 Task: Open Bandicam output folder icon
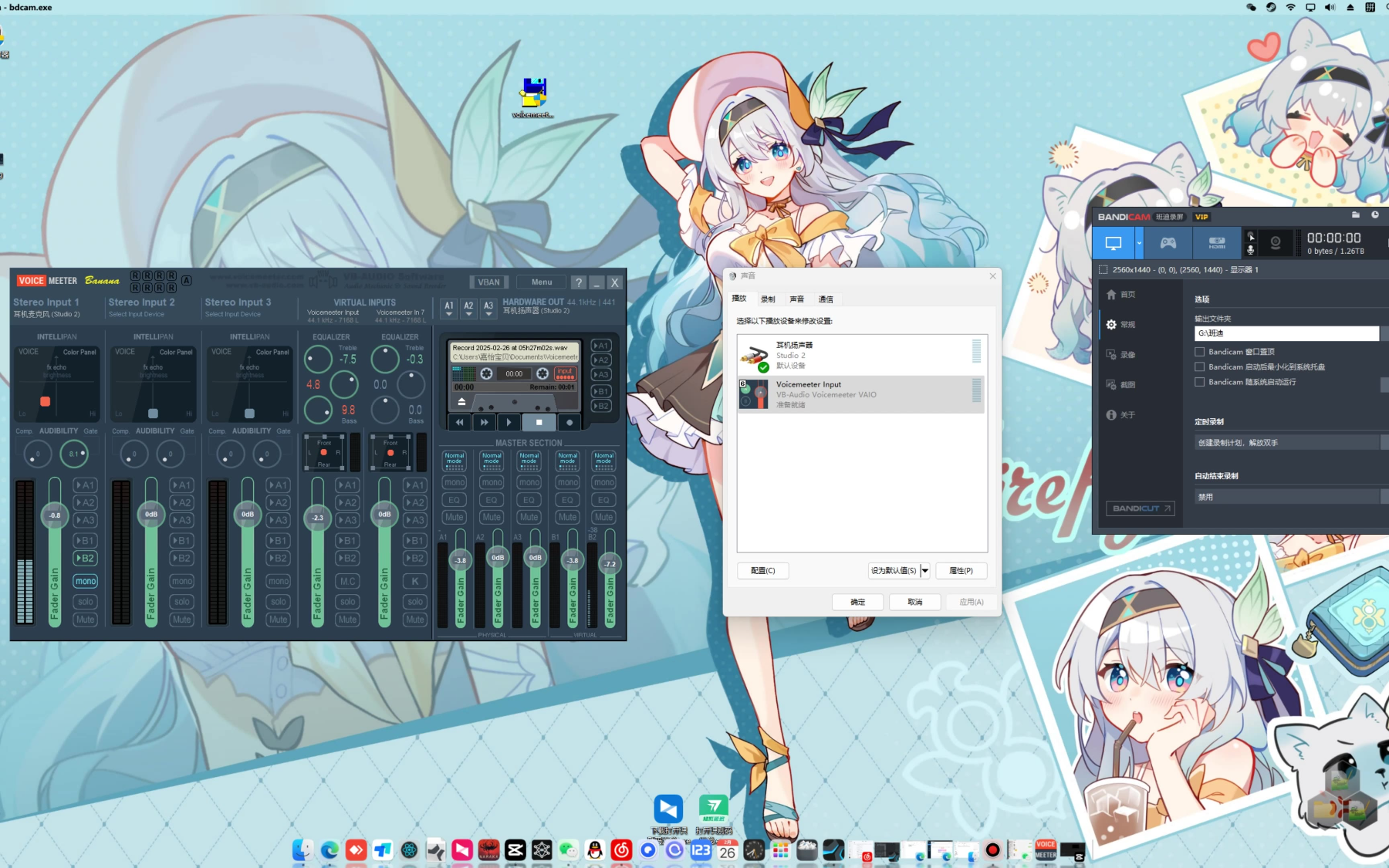[x=1356, y=214]
